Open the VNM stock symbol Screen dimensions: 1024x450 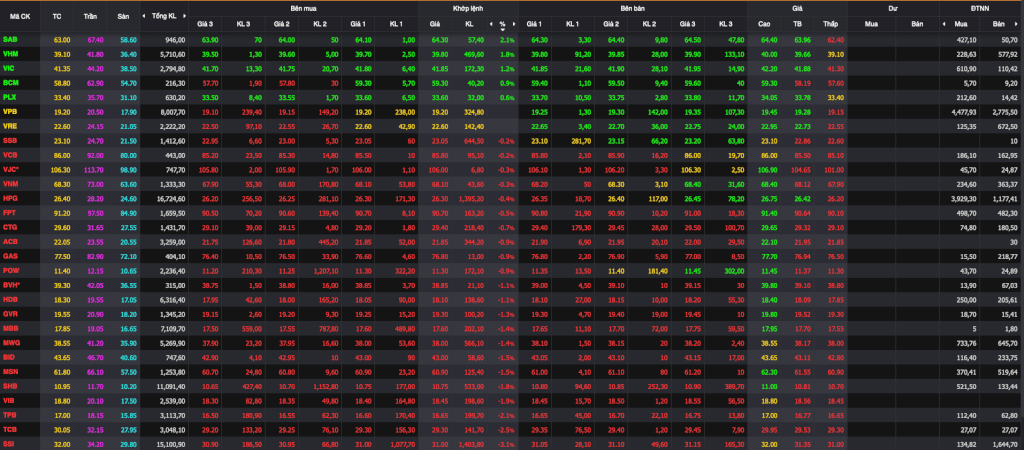pyautogui.click(x=10, y=183)
